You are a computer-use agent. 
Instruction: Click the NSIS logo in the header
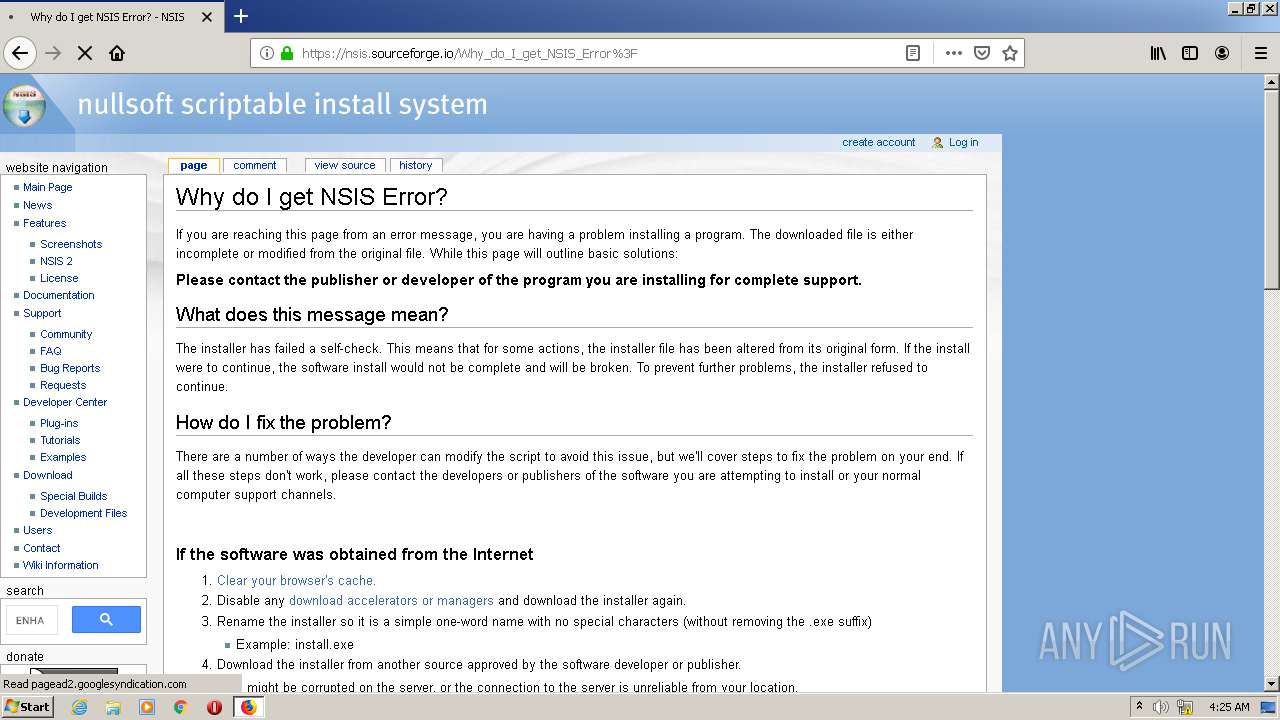pos(24,106)
